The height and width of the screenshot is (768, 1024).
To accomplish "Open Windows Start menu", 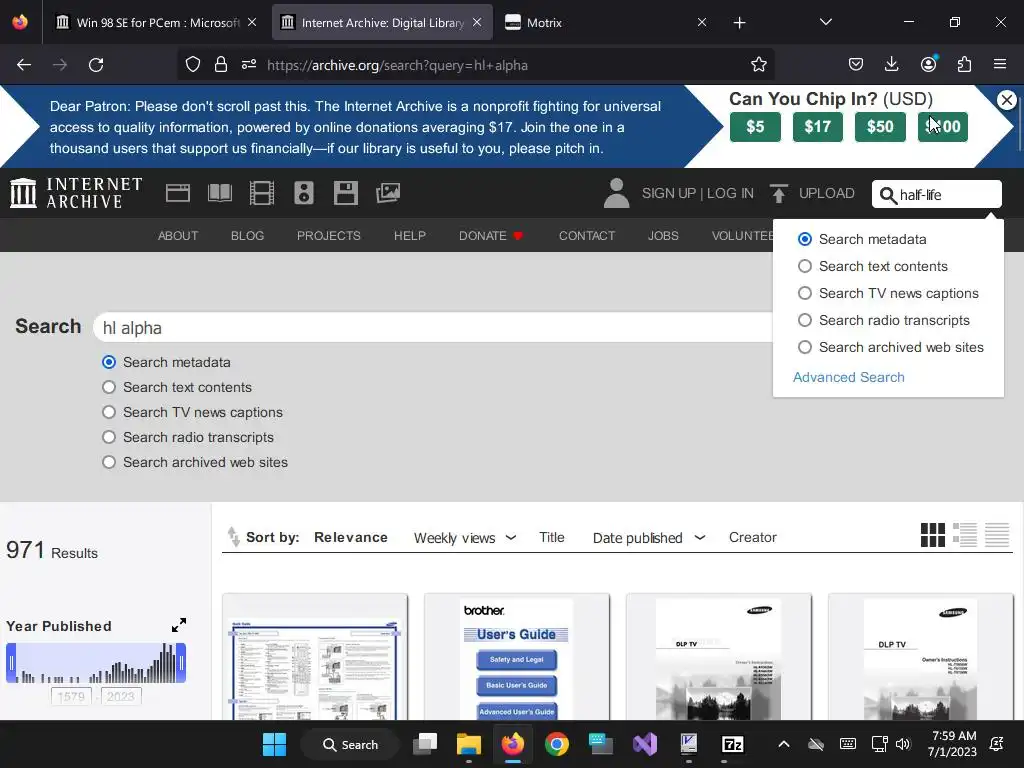I will tap(274, 744).
